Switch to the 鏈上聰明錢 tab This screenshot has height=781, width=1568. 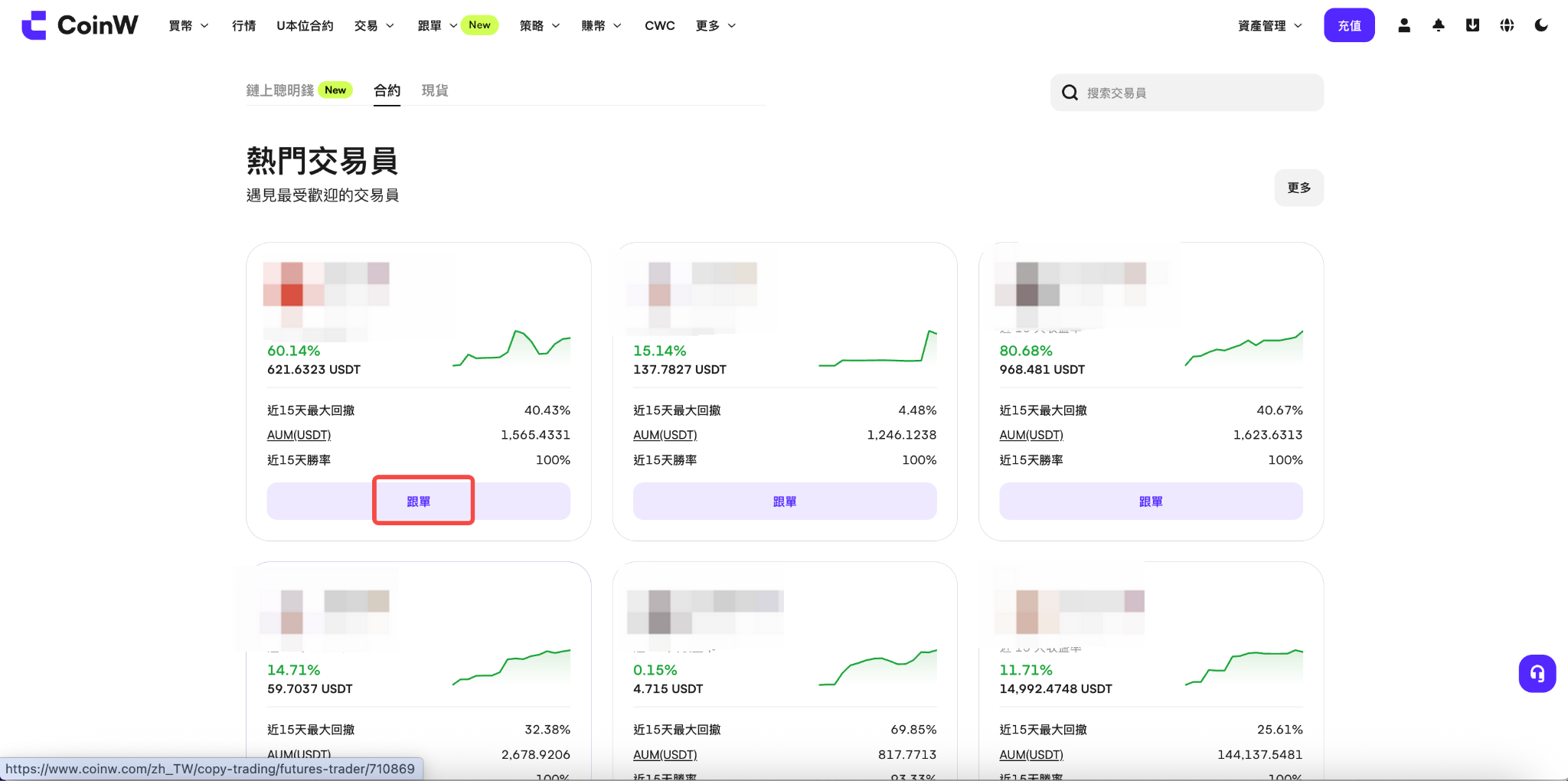280,90
